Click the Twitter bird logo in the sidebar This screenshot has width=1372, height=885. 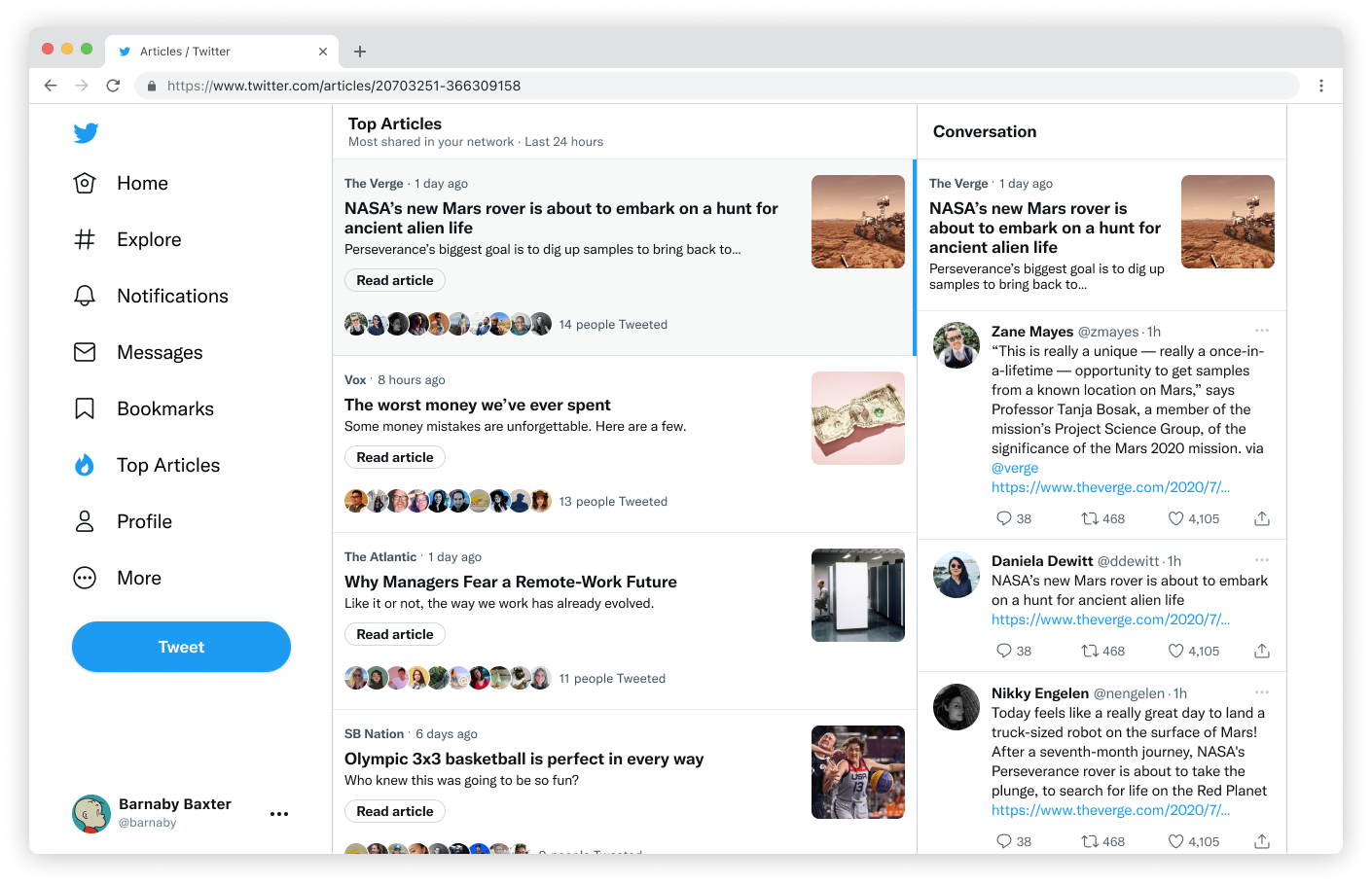click(86, 132)
